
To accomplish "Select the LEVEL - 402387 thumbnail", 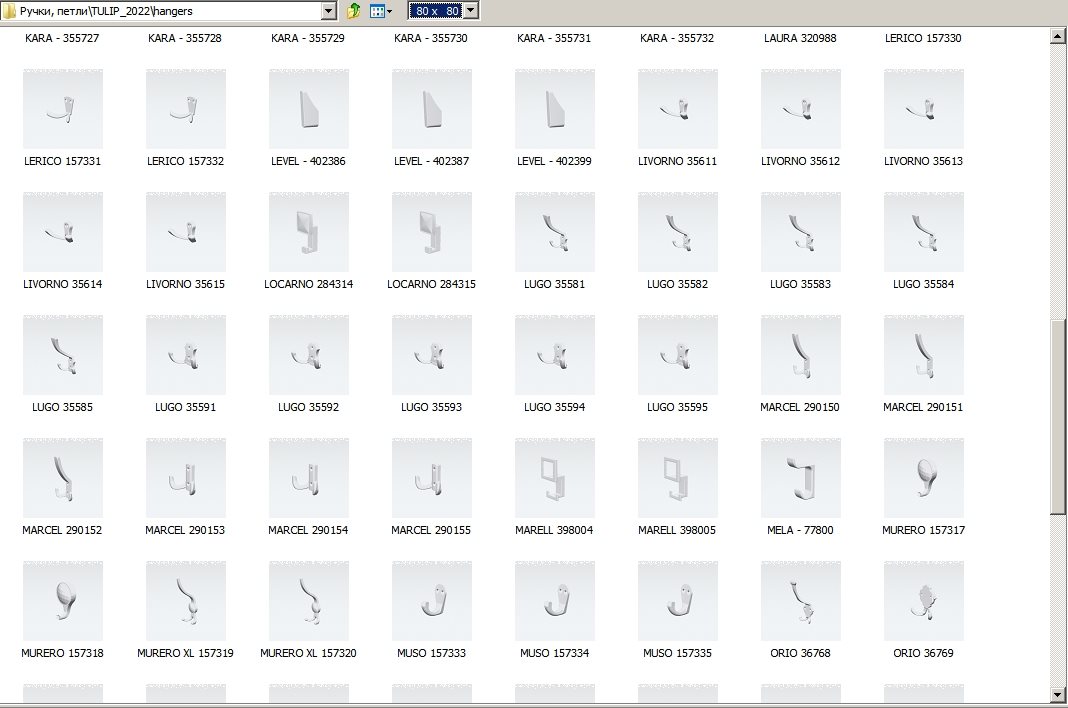I will pos(432,109).
